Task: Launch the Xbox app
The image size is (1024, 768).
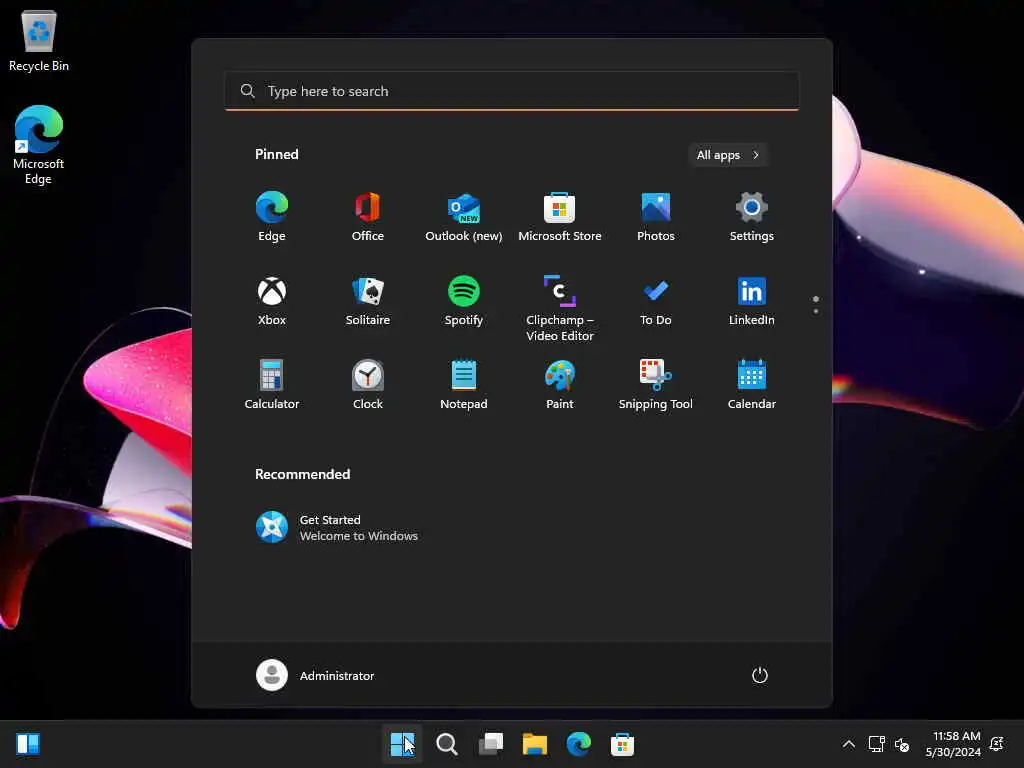Action: pos(272,302)
